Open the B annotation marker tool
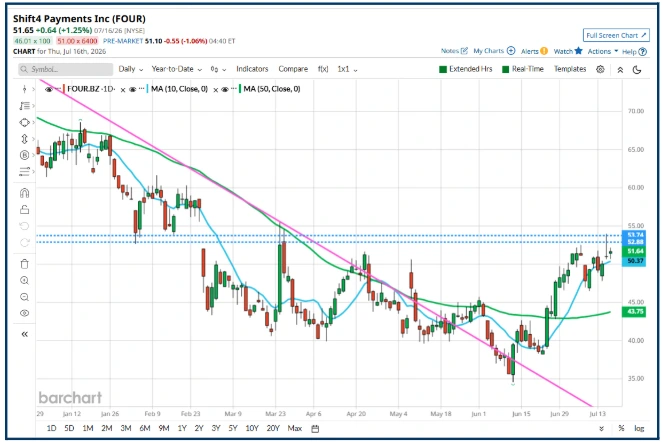This screenshot has height=442, width=662. click(24, 155)
